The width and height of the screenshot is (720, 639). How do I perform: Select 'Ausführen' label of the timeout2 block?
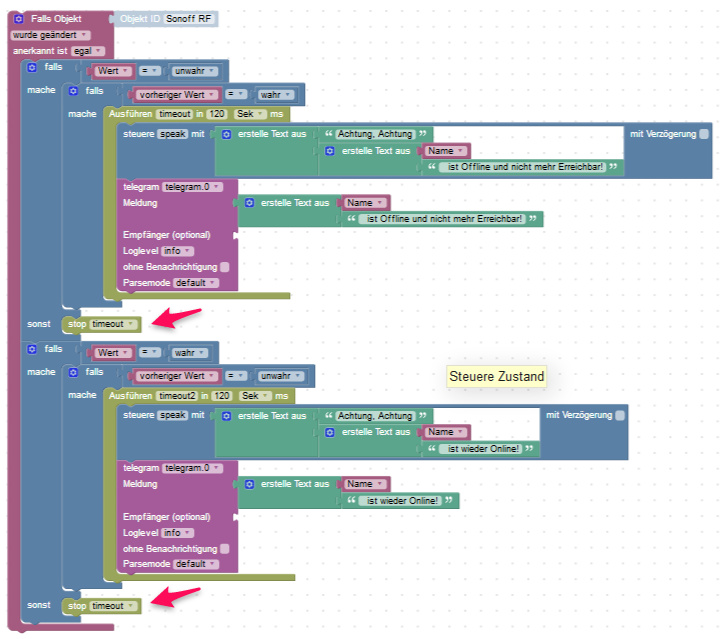(x=130, y=396)
